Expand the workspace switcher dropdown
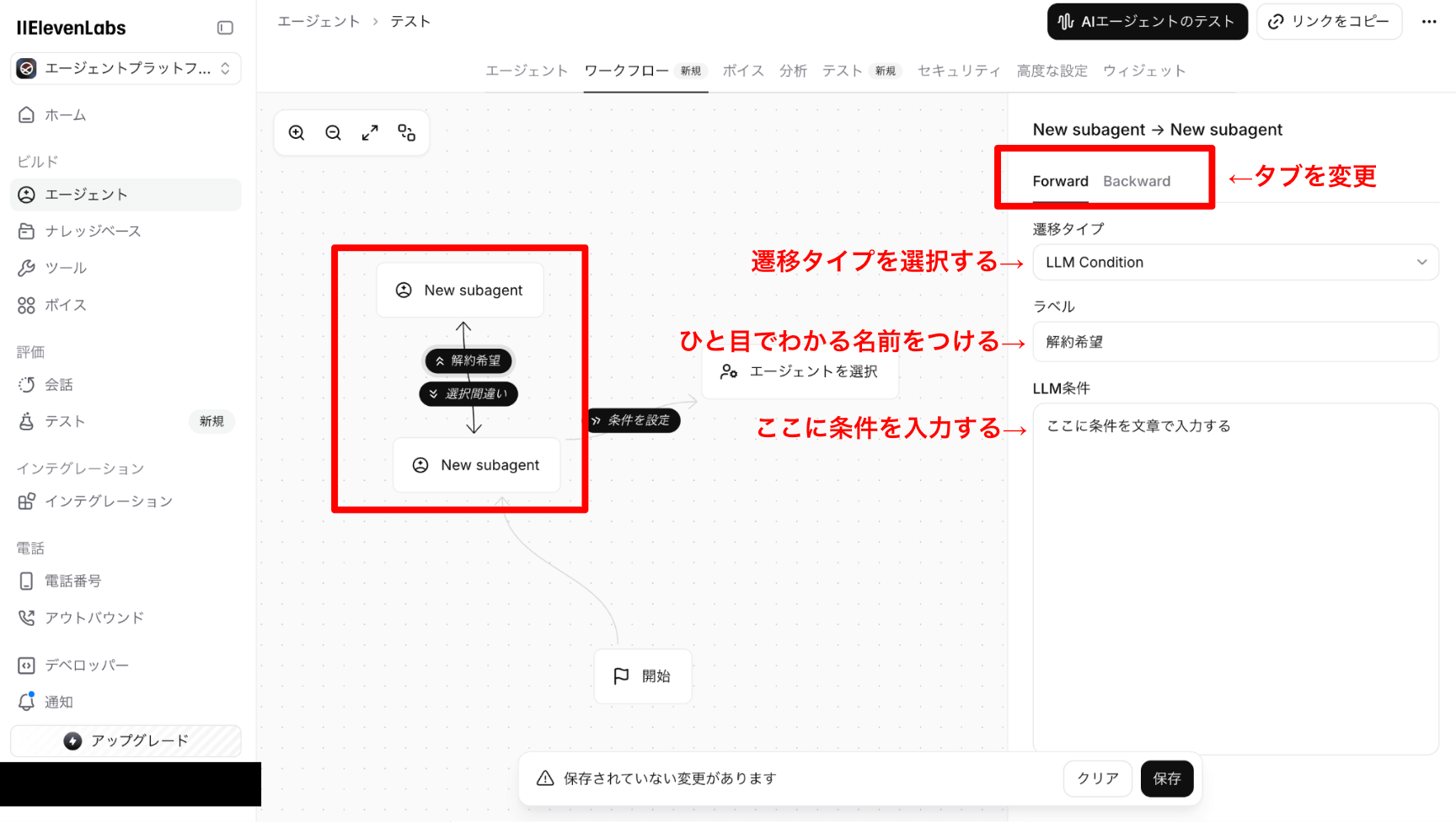 point(126,68)
